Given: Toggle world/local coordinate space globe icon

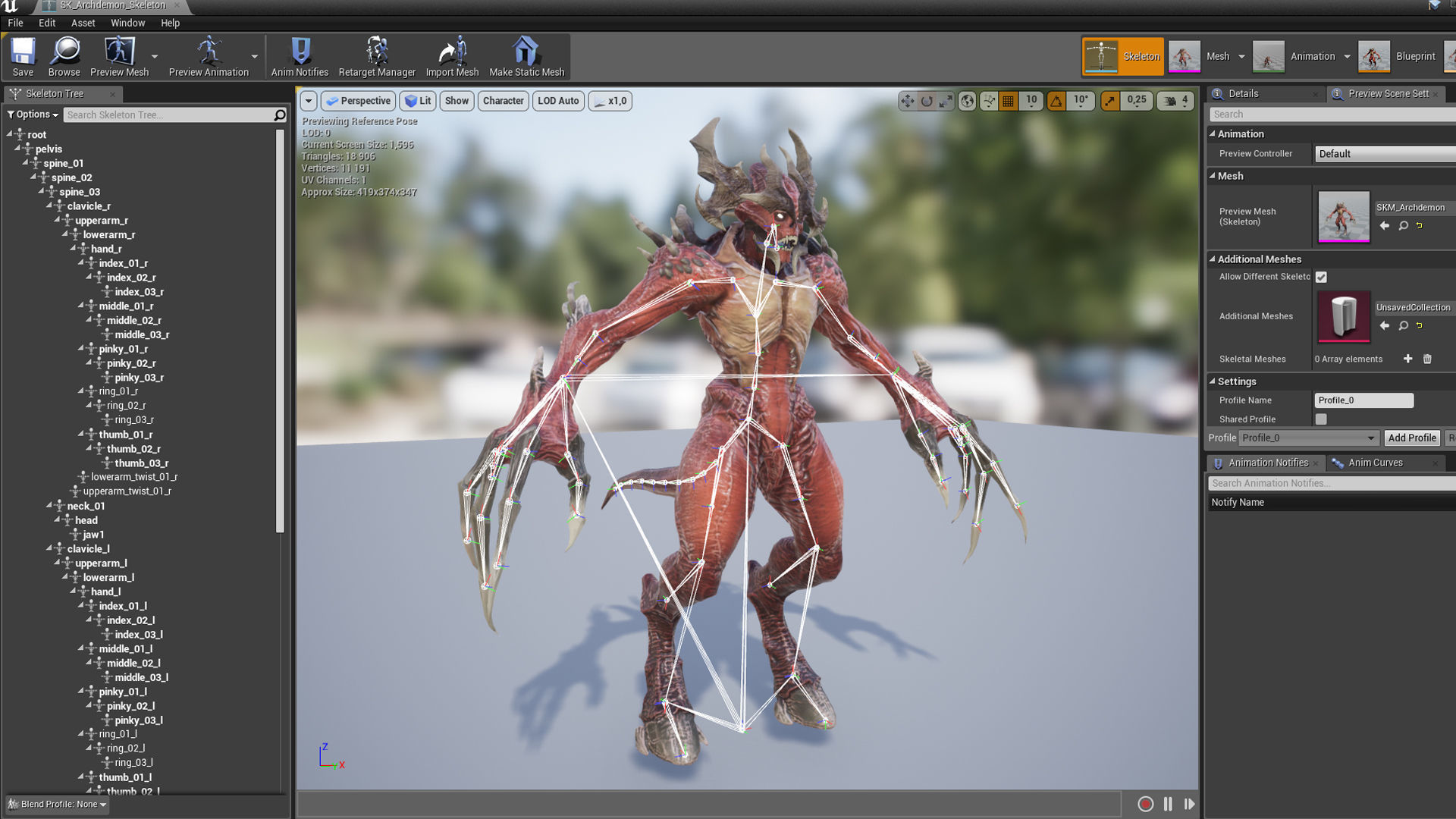Looking at the screenshot, I should 967,101.
